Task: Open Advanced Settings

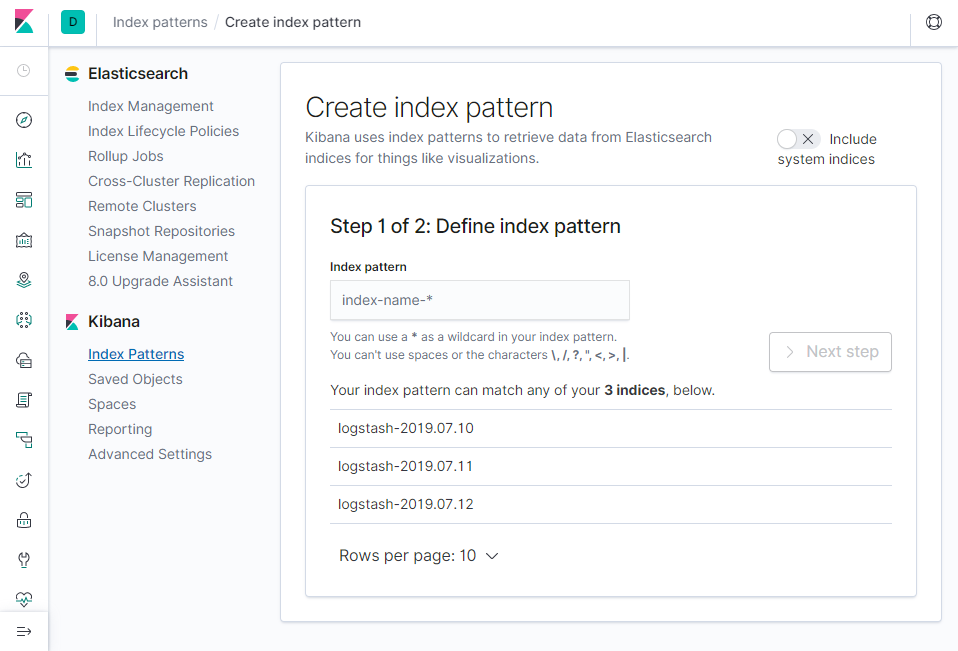Action: pyautogui.click(x=150, y=454)
